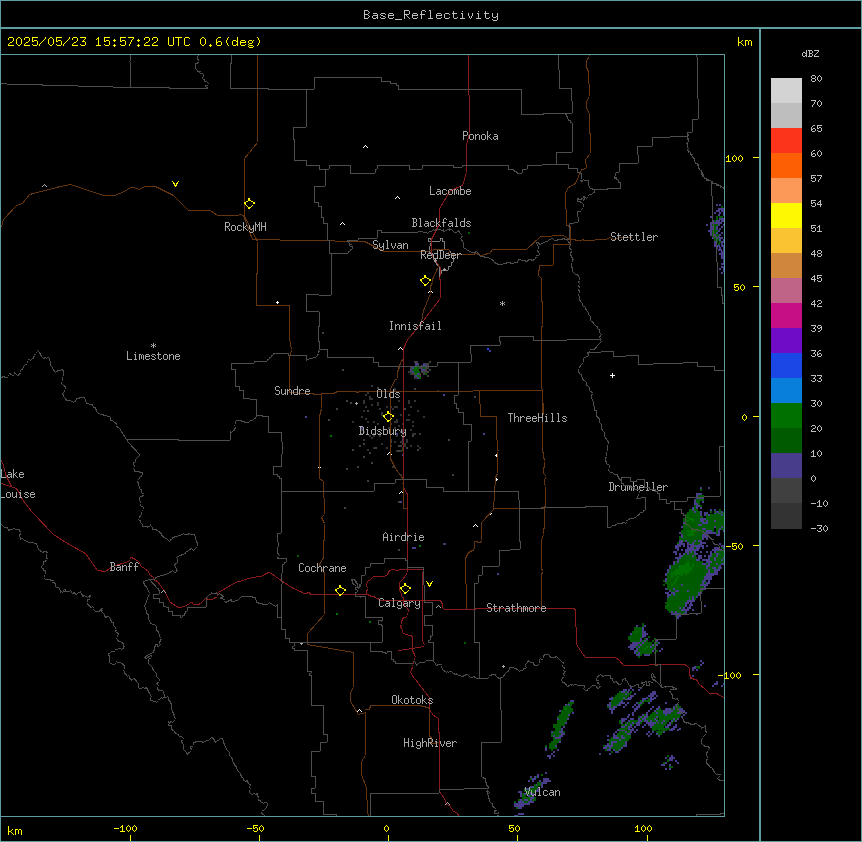Click the RedDeer city label

pos(440,255)
